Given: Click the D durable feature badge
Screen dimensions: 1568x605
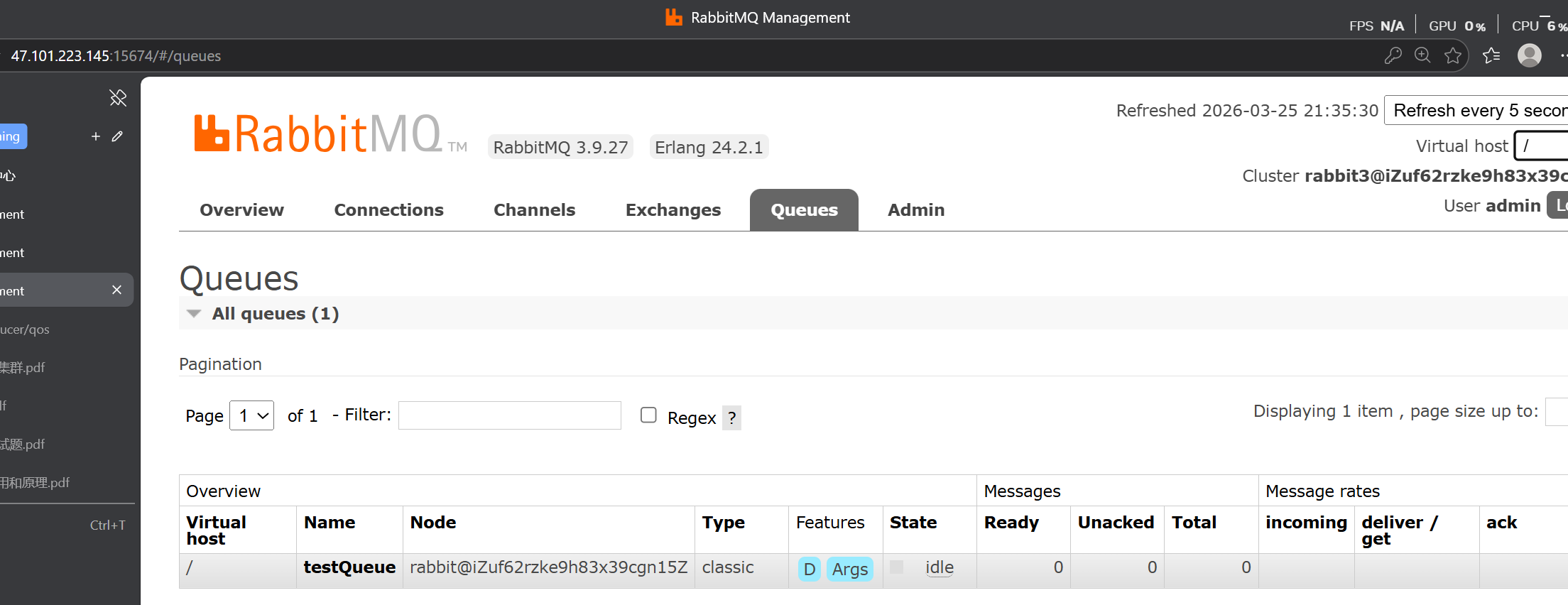Looking at the screenshot, I should tap(810, 569).
